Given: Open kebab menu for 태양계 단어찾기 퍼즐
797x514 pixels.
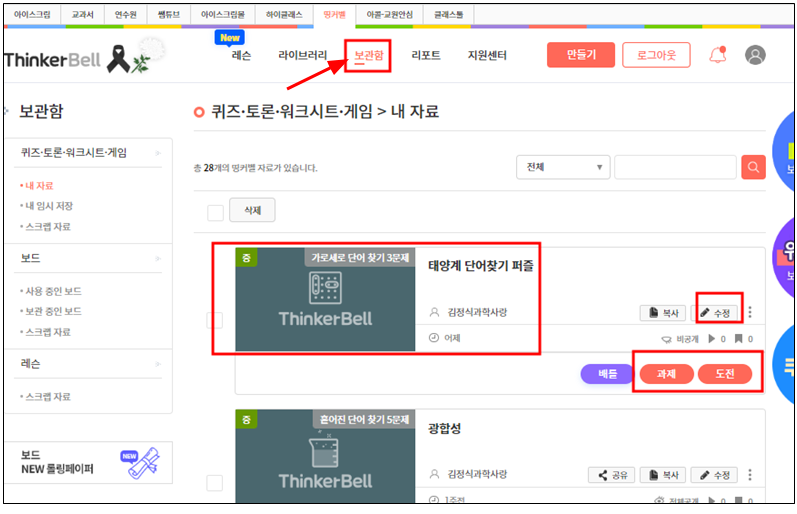Looking at the screenshot, I should coord(750,312).
